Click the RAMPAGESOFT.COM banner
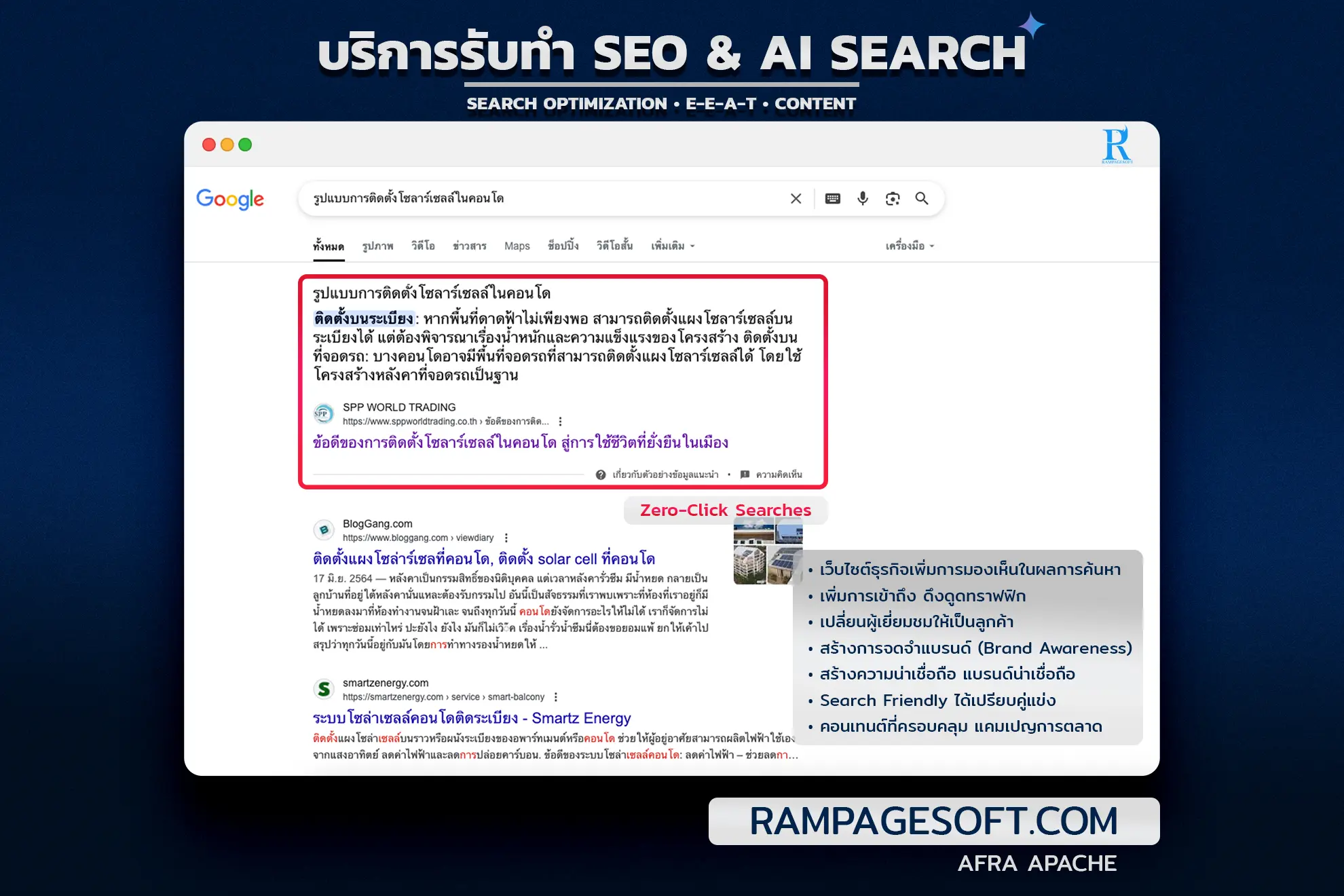Image resolution: width=1344 pixels, height=896 pixels. pos(934,821)
